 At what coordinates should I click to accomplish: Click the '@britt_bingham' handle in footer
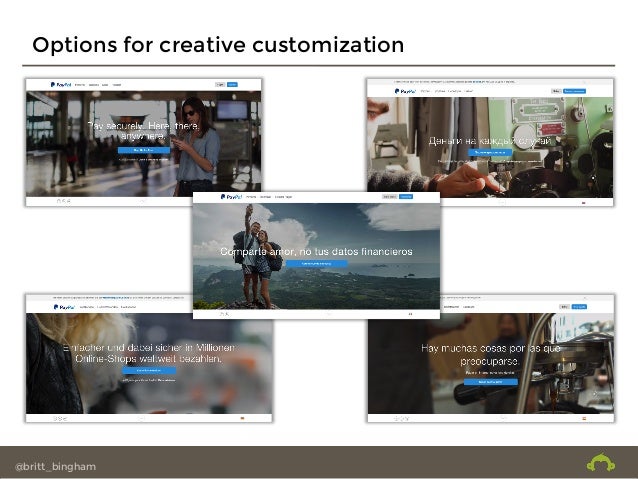tap(55, 466)
